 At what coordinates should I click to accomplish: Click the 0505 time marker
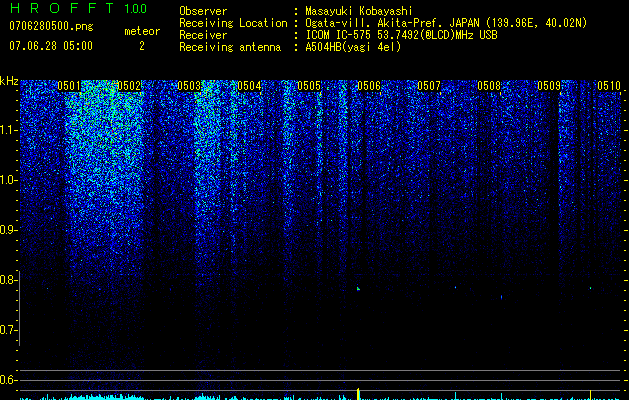tap(309, 86)
